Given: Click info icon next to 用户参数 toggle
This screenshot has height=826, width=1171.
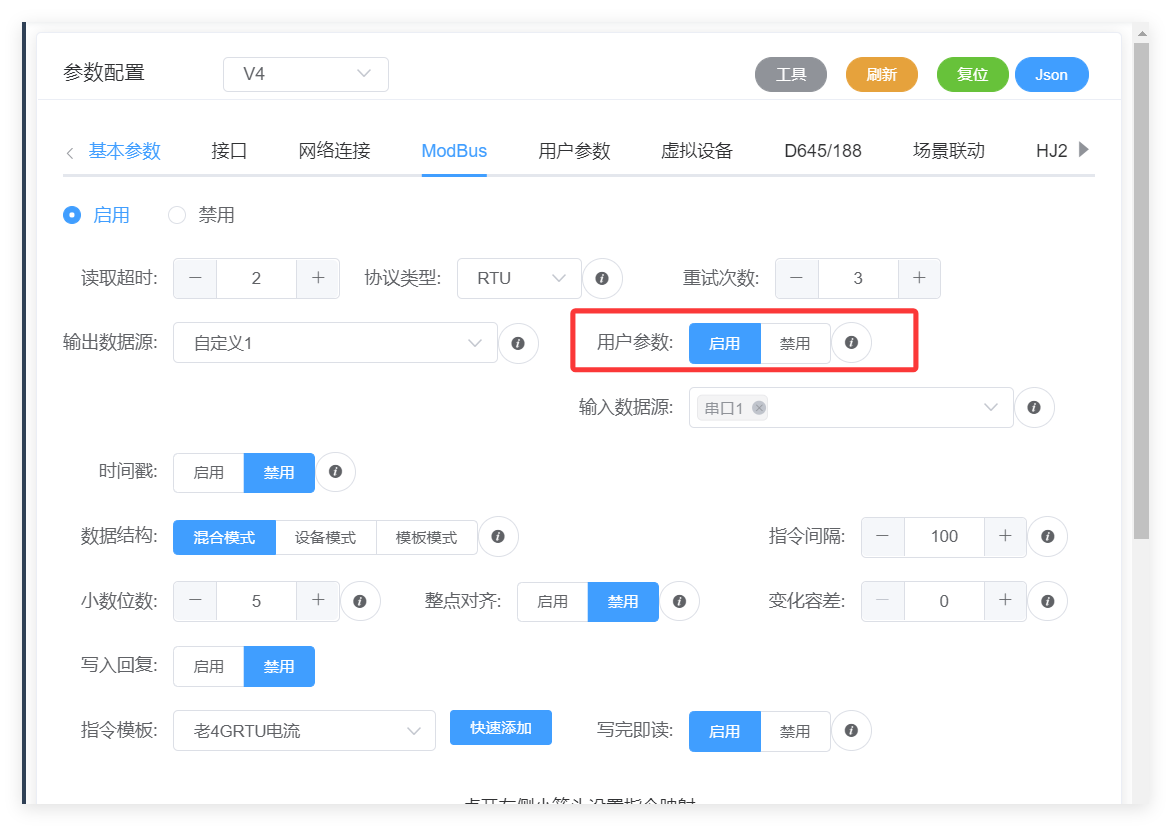Looking at the screenshot, I should (851, 342).
